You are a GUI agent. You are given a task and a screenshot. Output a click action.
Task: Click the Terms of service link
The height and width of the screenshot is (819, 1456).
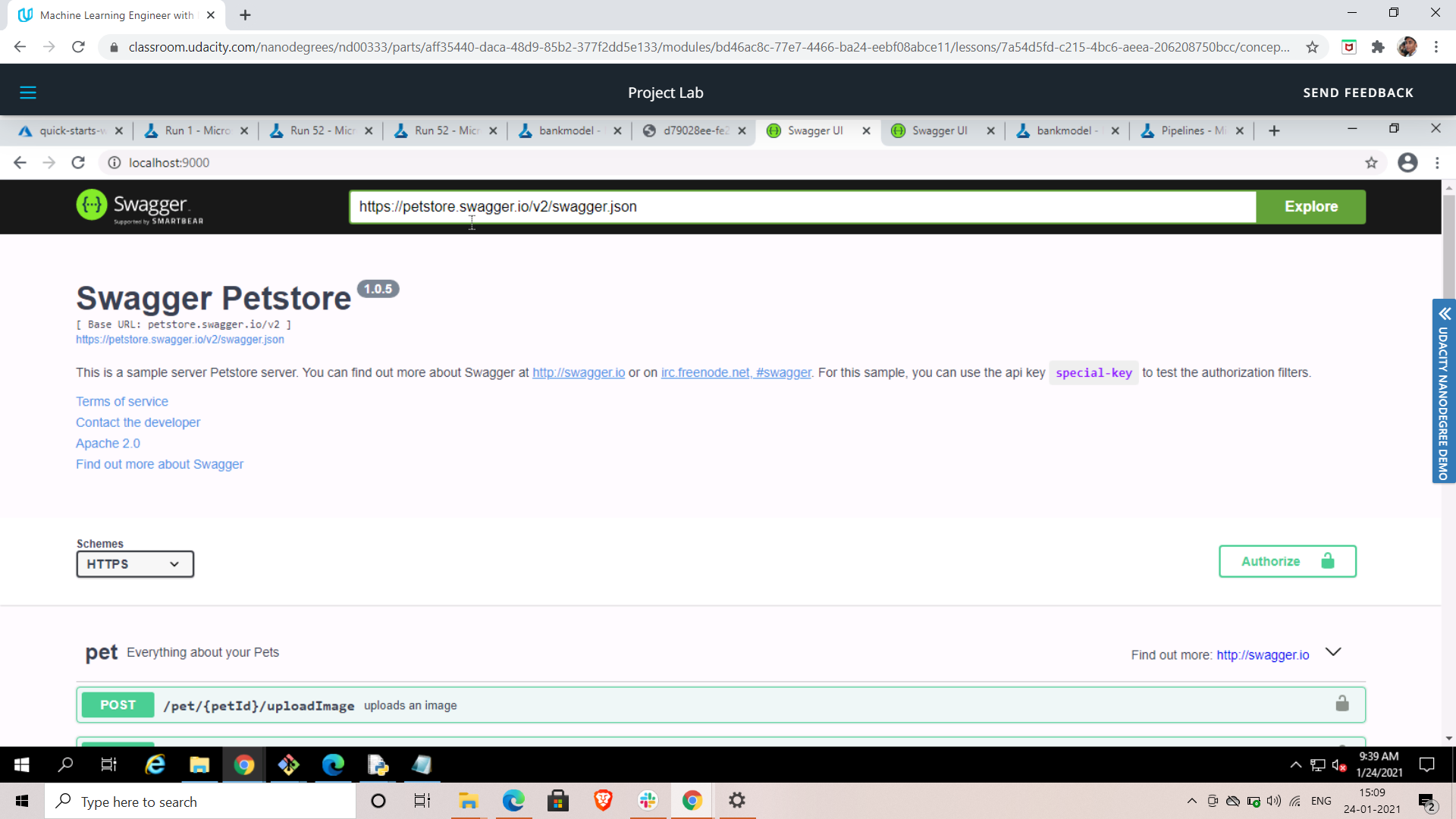[121, 403]
